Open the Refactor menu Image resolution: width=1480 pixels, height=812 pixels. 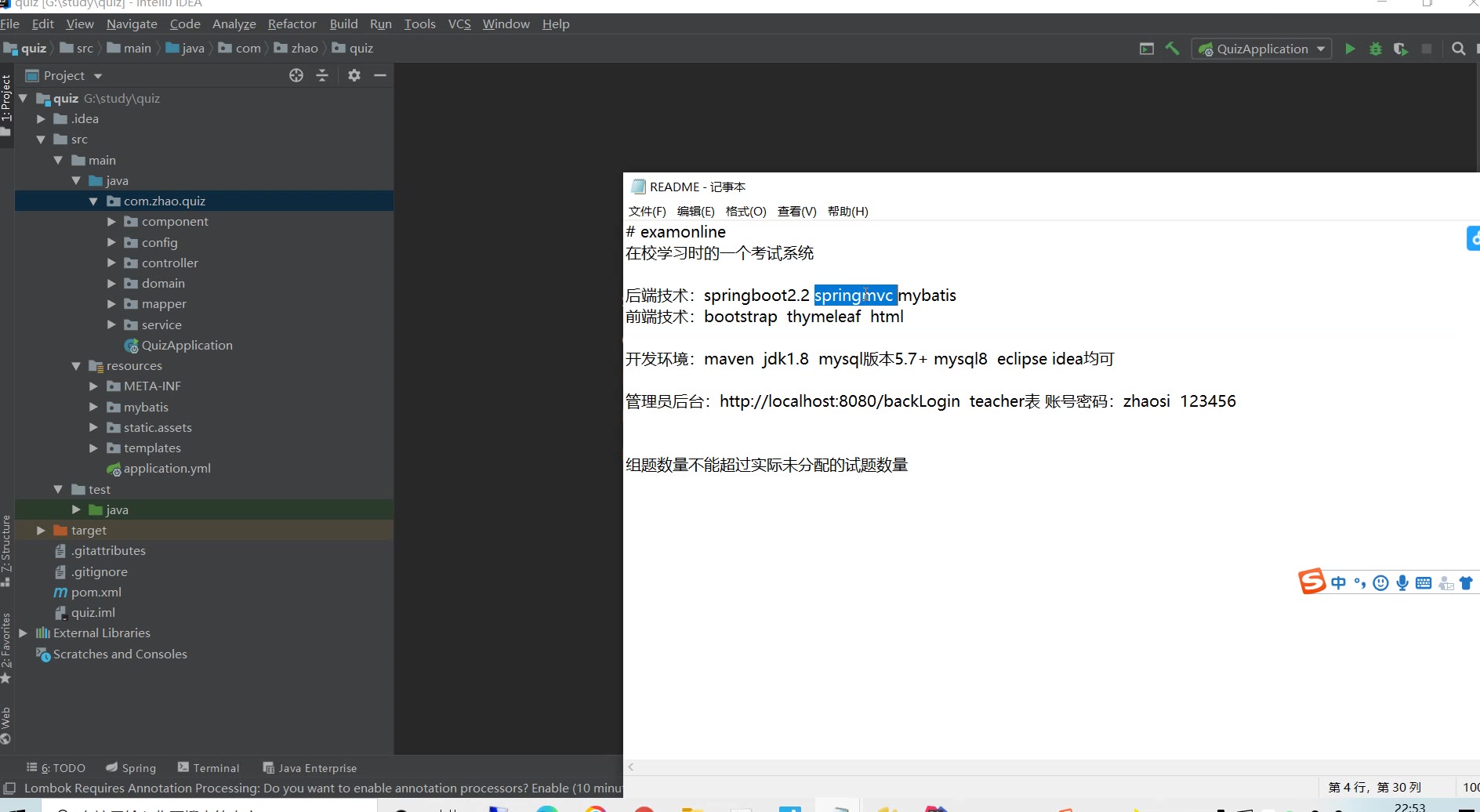(x=292, y=24)
